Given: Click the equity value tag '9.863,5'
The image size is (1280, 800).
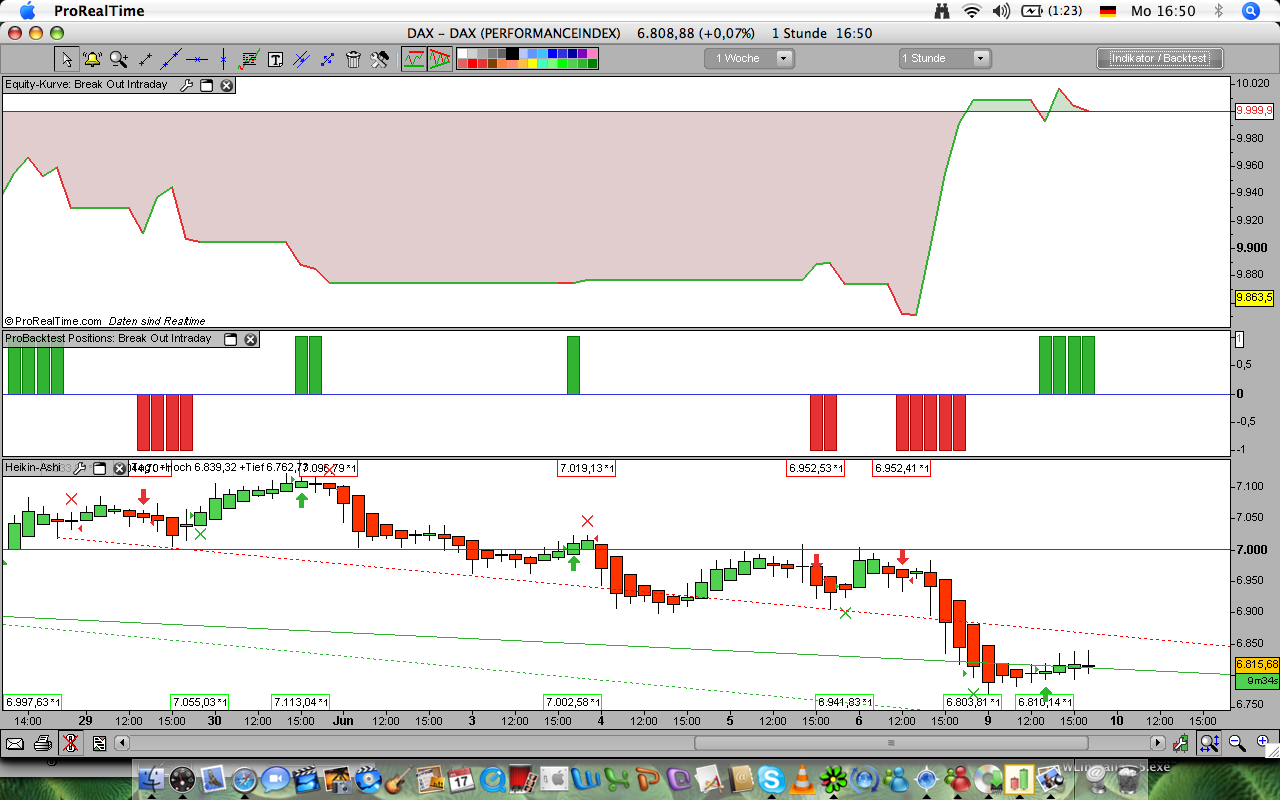Looking at the screenshot, I should 1255,297.
